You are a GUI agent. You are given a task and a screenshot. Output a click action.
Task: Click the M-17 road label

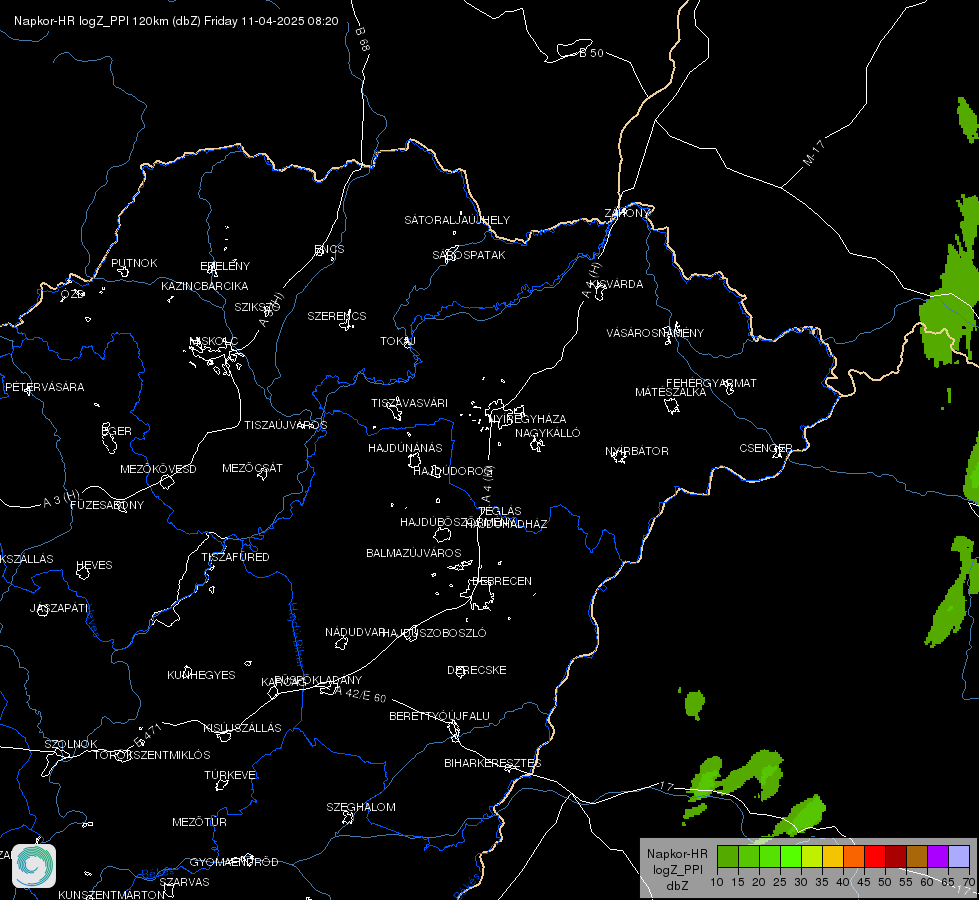click(x=814, y=154)
